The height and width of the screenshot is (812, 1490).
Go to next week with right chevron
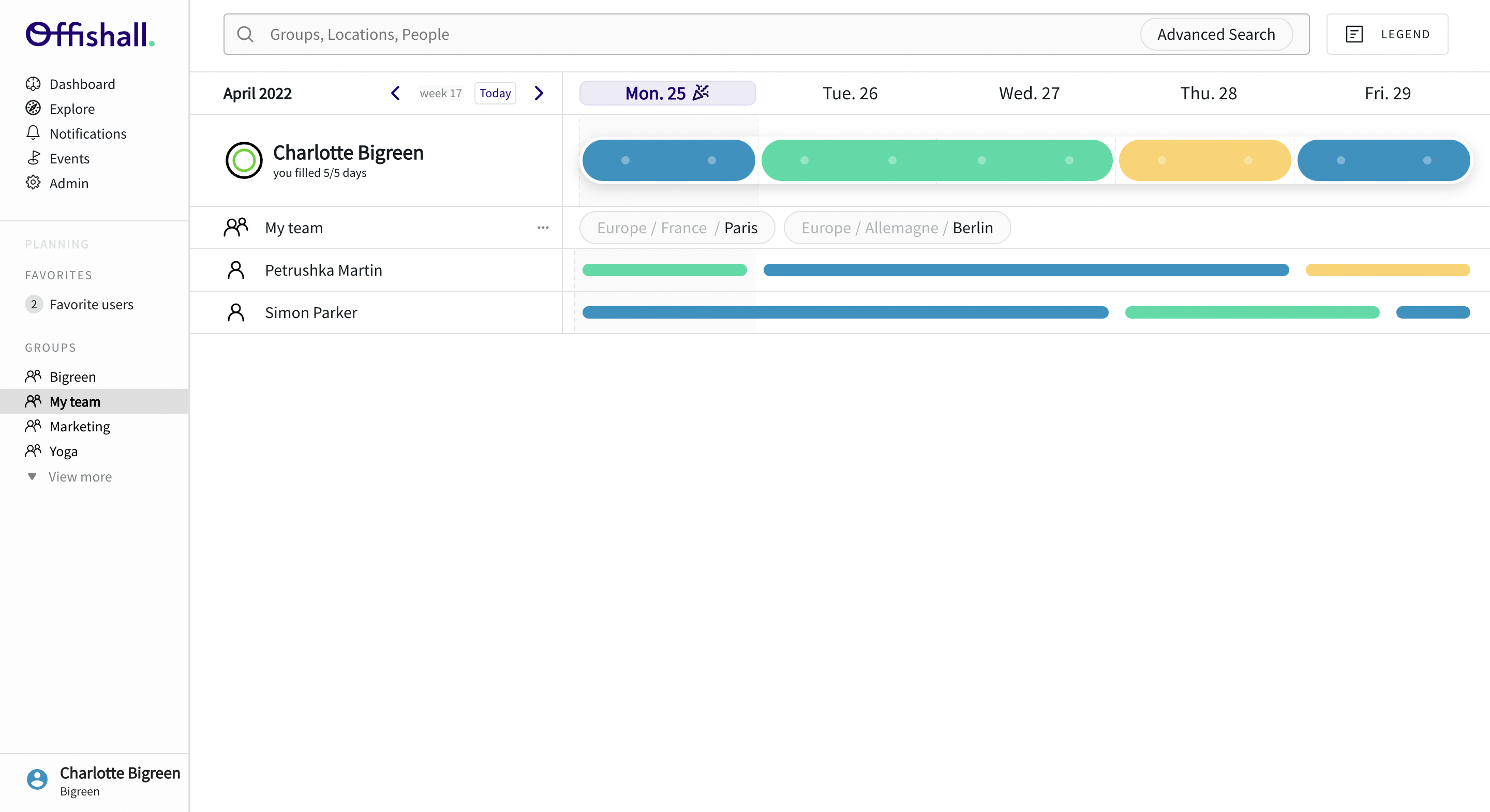(x=539, y=93)
